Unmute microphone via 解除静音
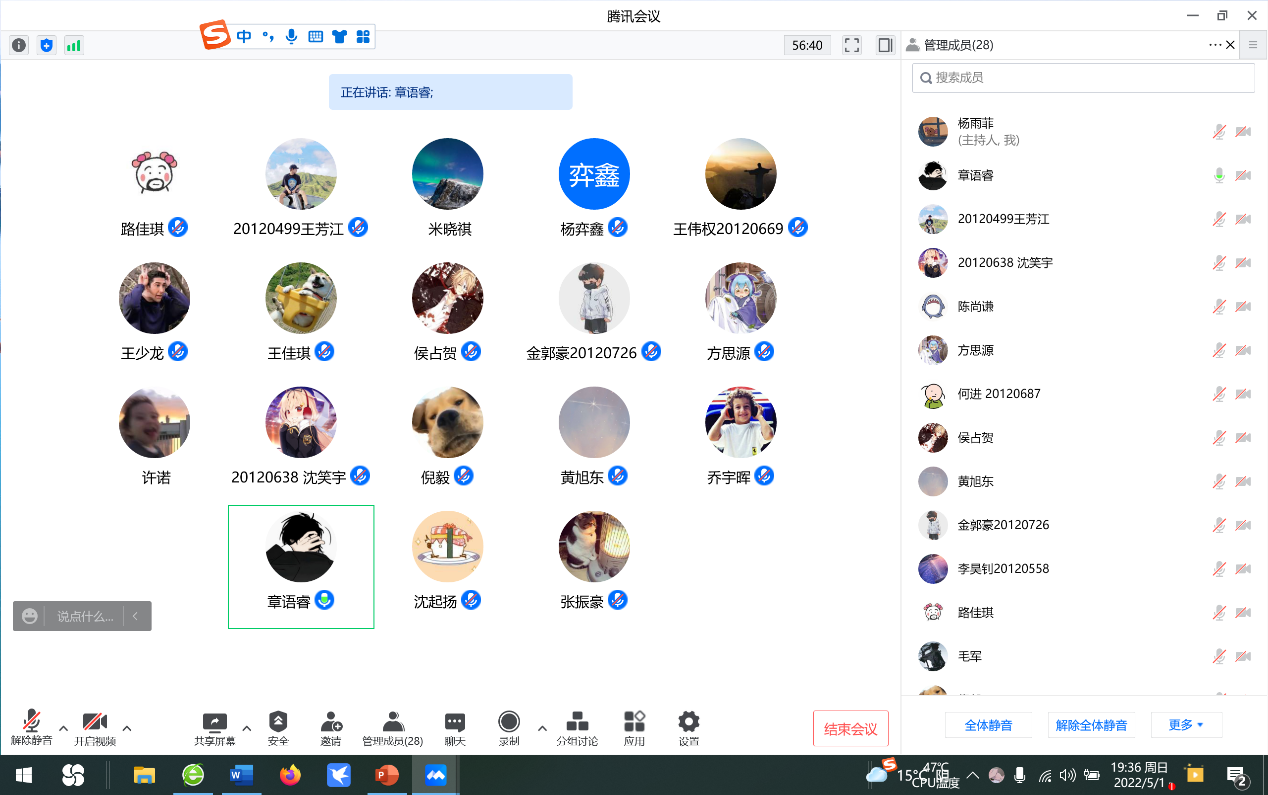Screen dimensions: 1268x795 (x=32, y=727)
